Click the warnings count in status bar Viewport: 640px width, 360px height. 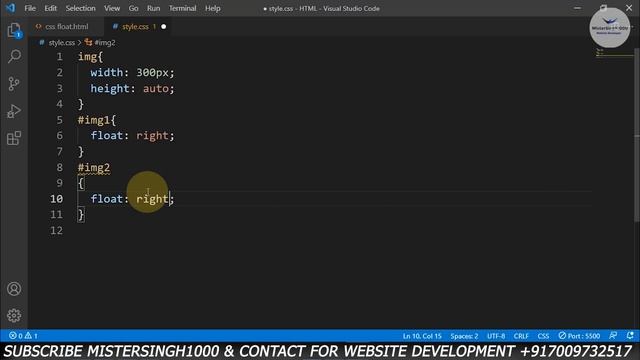31,336
